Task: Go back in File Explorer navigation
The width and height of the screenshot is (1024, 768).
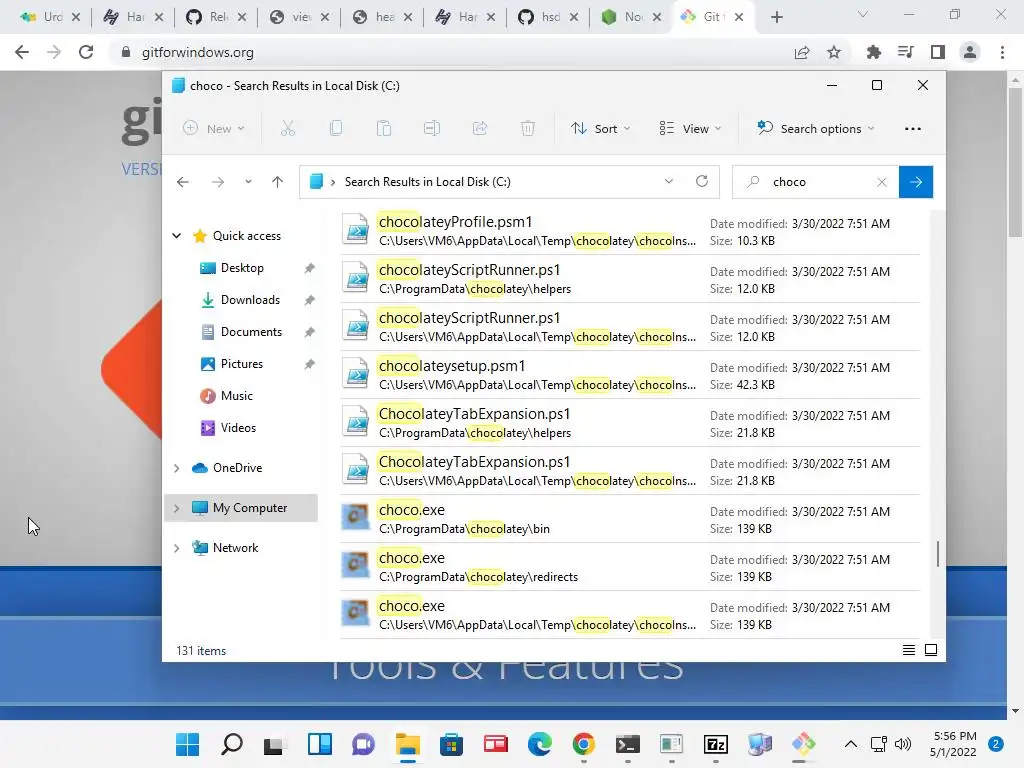Action: pos(183,182)
